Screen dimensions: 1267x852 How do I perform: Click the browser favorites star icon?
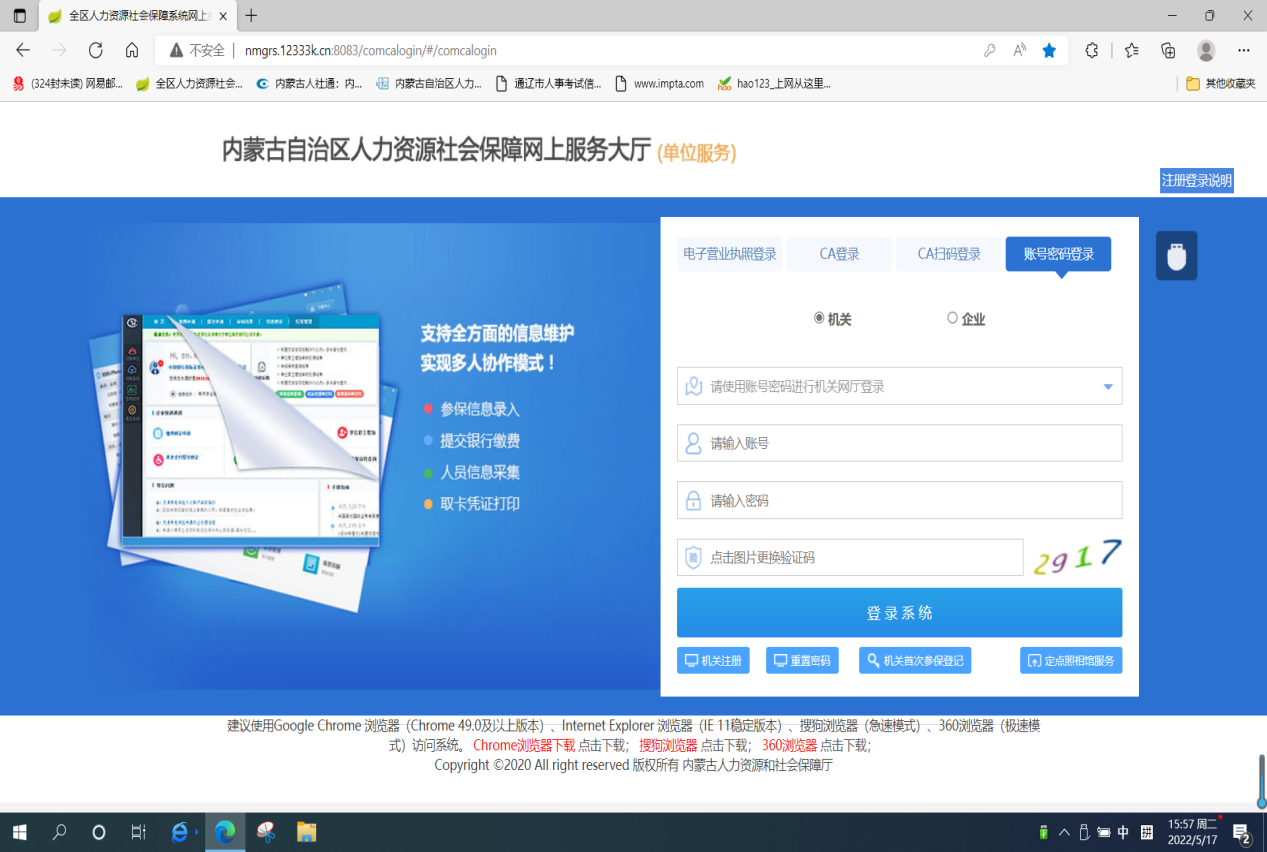coord(1049,50)
